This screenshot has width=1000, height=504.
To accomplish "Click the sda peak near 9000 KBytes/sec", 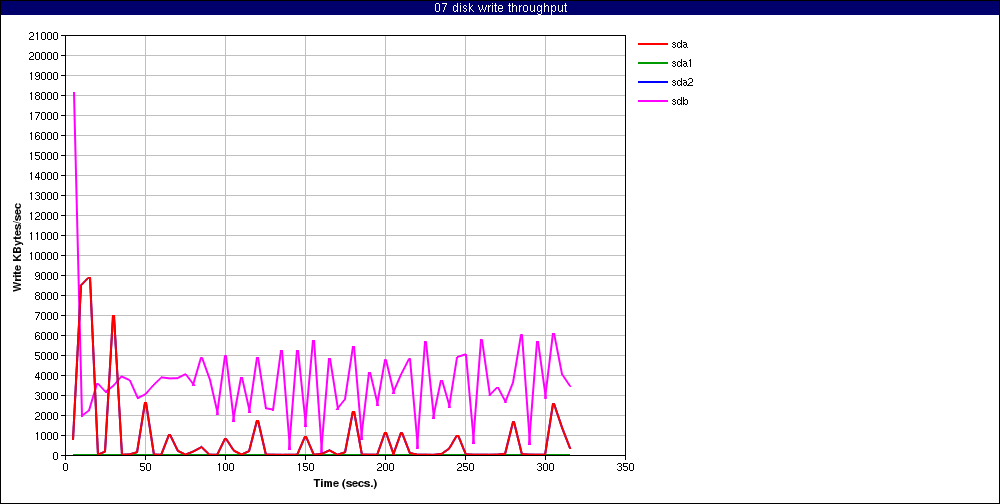I will pos(89,278).
